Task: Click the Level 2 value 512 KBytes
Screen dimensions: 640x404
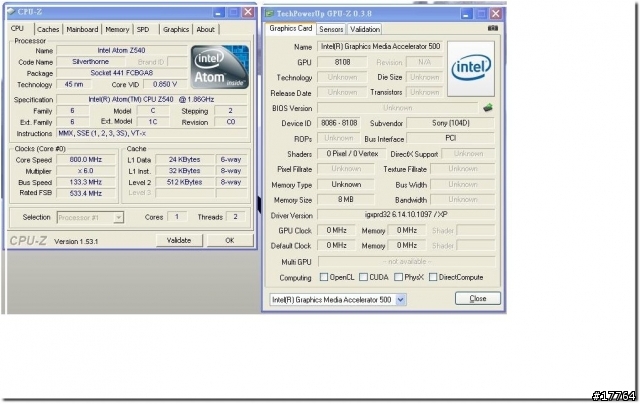Action: click(184, 182)
